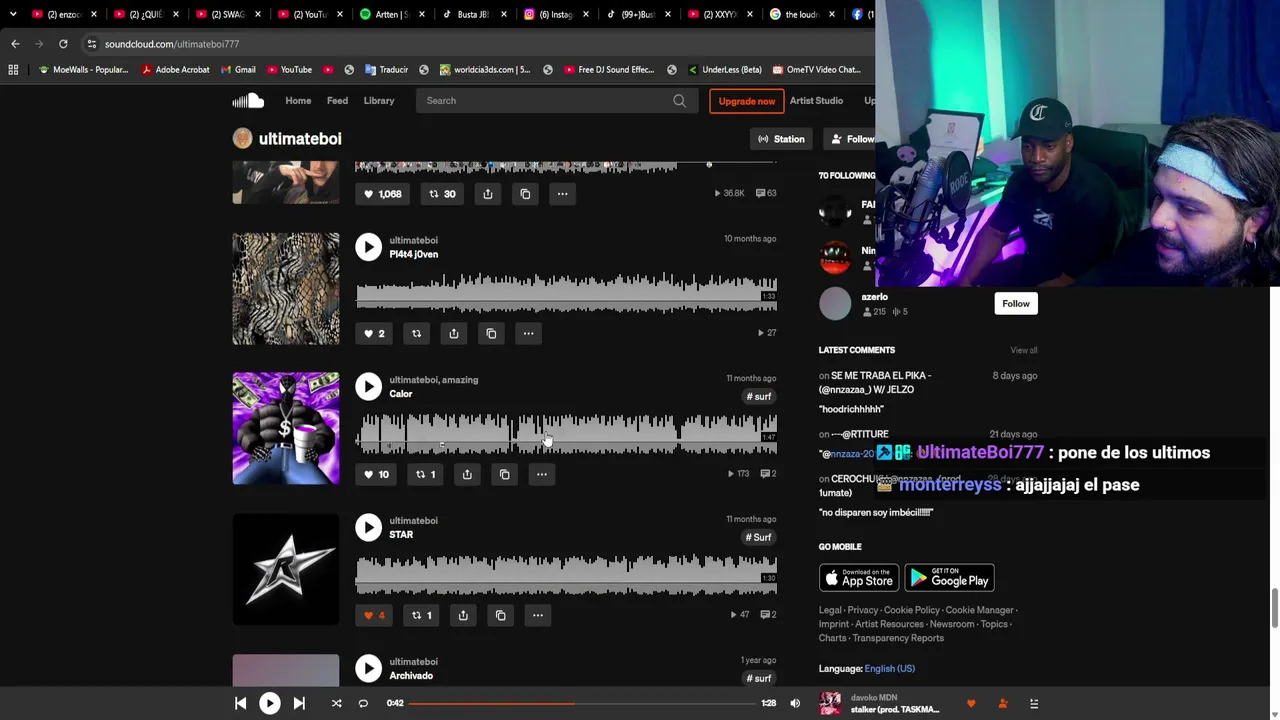Like the track with 1,068 likes
Image resolution: width=1280 pixels, height=720 pixels.
382,194
